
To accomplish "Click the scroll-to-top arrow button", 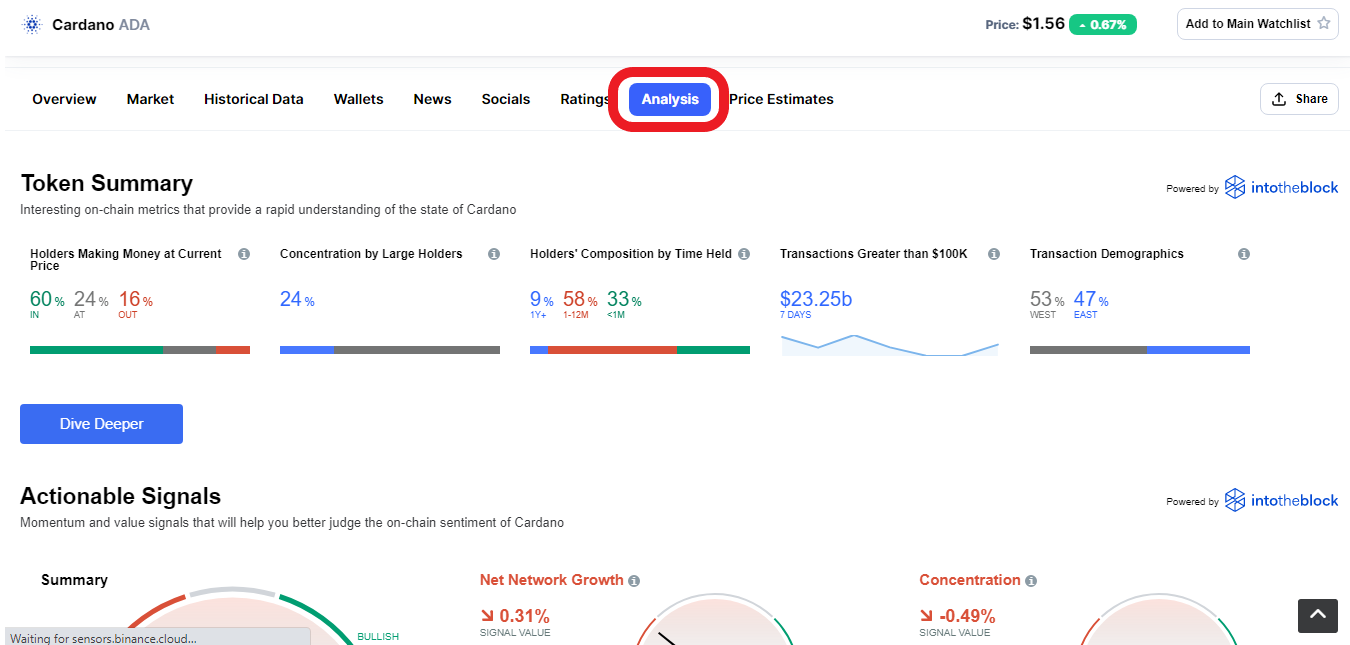I will [x=1318, y=615].
